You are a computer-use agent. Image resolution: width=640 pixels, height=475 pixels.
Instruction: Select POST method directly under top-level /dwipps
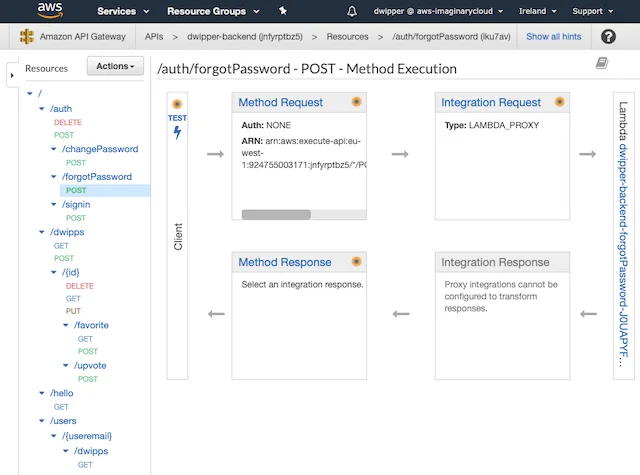pyautogui.click(x=64, y=258)
